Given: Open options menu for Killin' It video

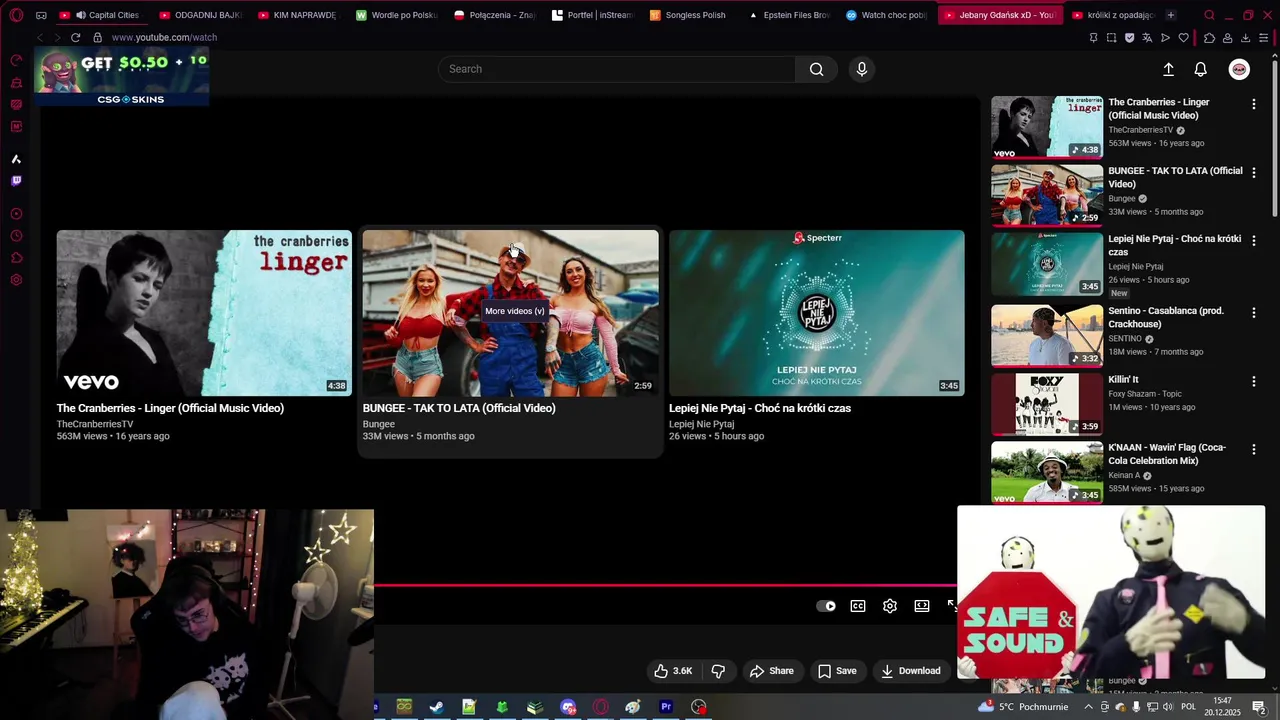Looking at the screenshot, I should (1254, 382).
